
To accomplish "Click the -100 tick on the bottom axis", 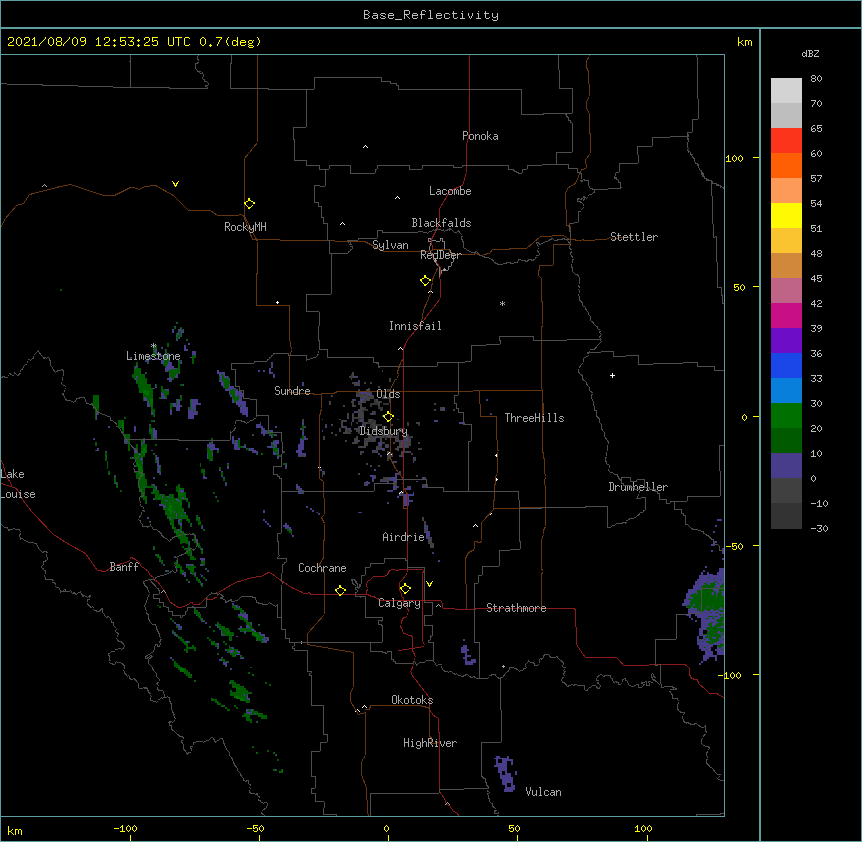I will 125,828.
